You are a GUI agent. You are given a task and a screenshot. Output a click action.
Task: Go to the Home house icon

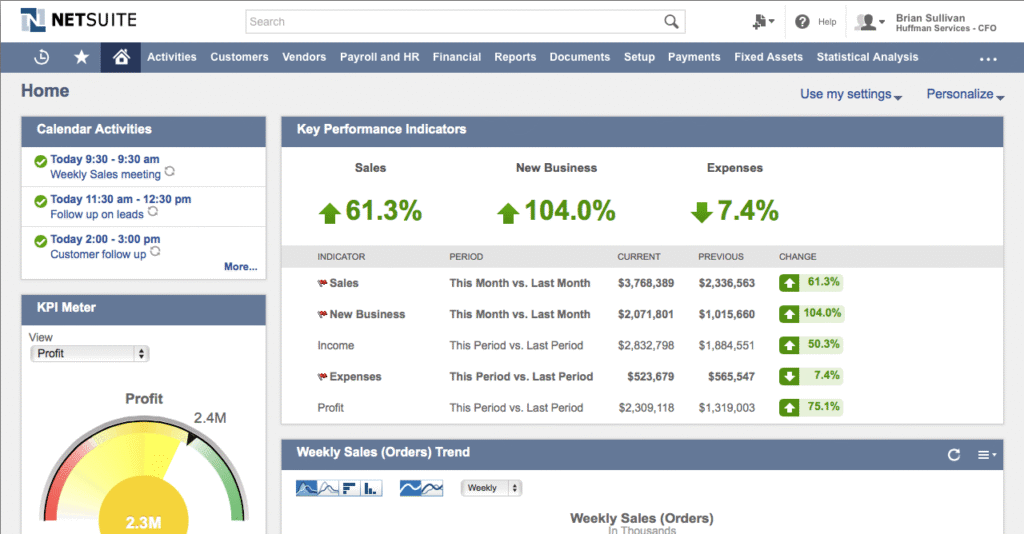pos(121,57)
